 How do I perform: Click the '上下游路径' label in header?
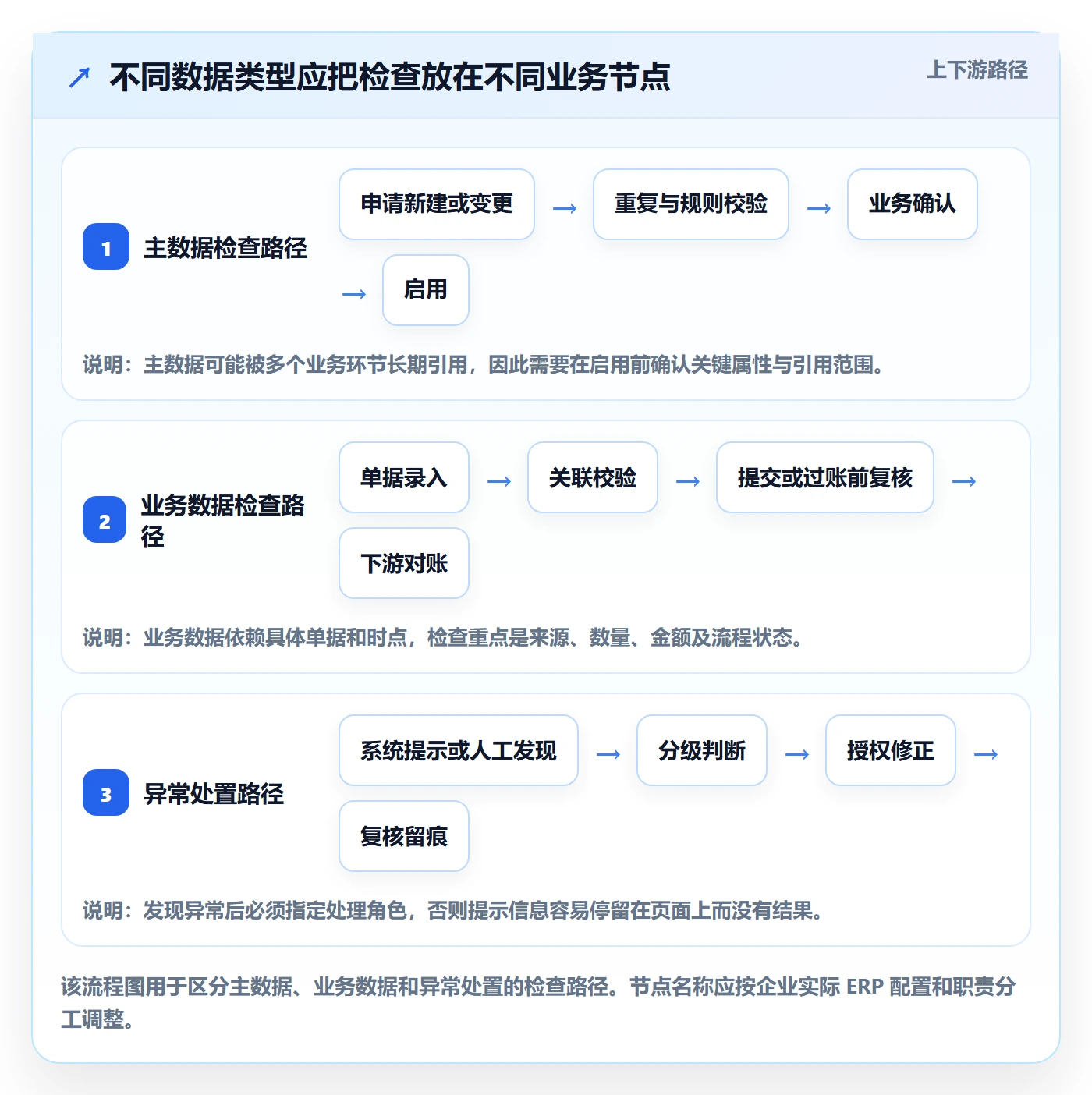click(977, 70)
